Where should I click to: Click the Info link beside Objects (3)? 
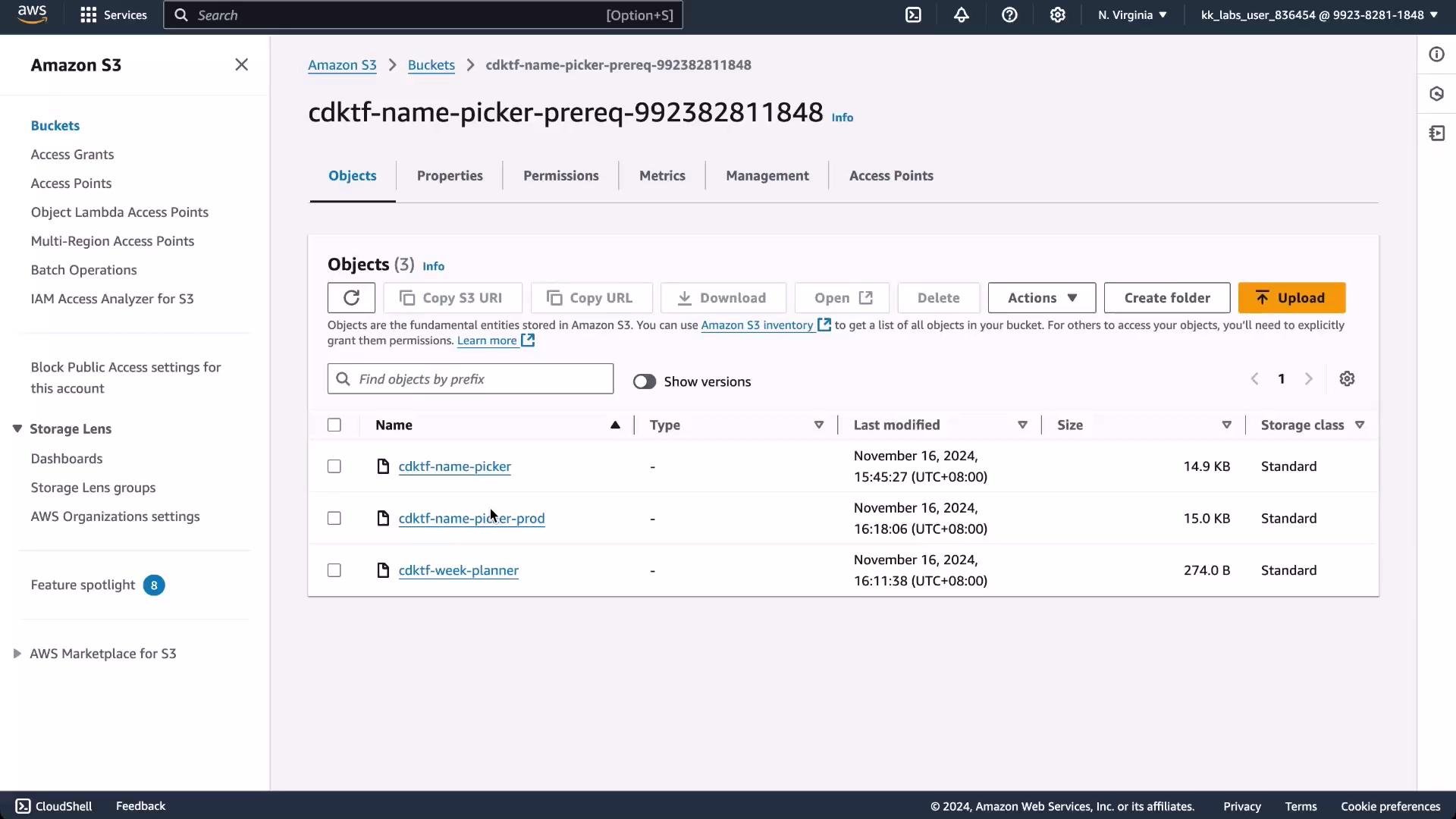click(x=434, y=266)
